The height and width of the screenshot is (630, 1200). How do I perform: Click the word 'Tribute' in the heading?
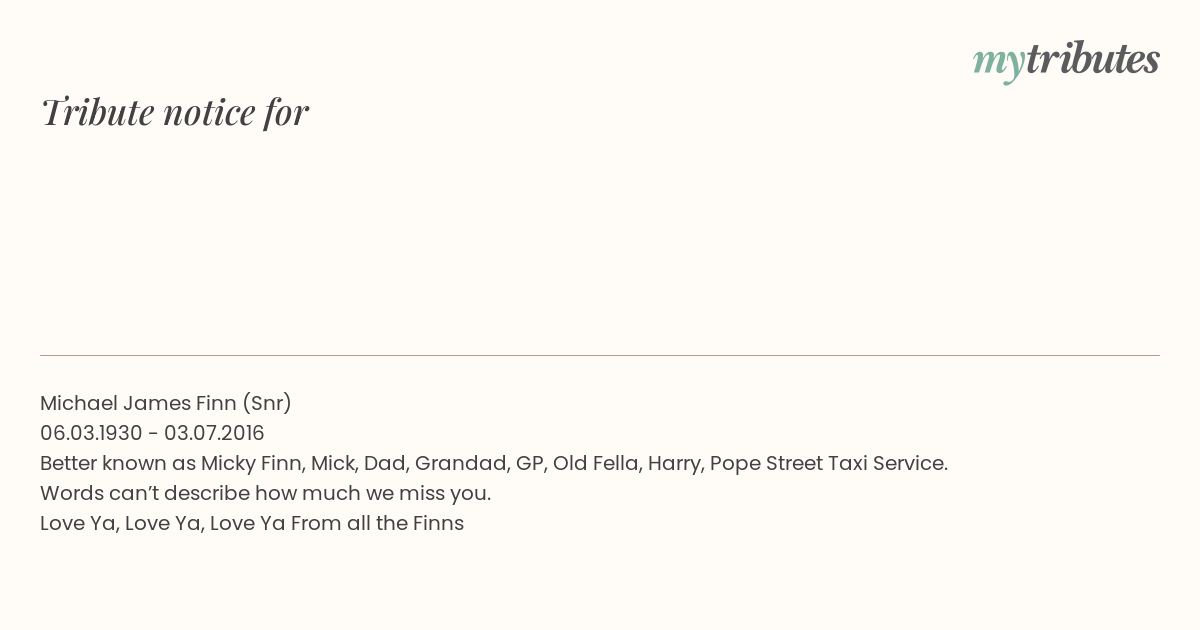(x=98, y=112)
